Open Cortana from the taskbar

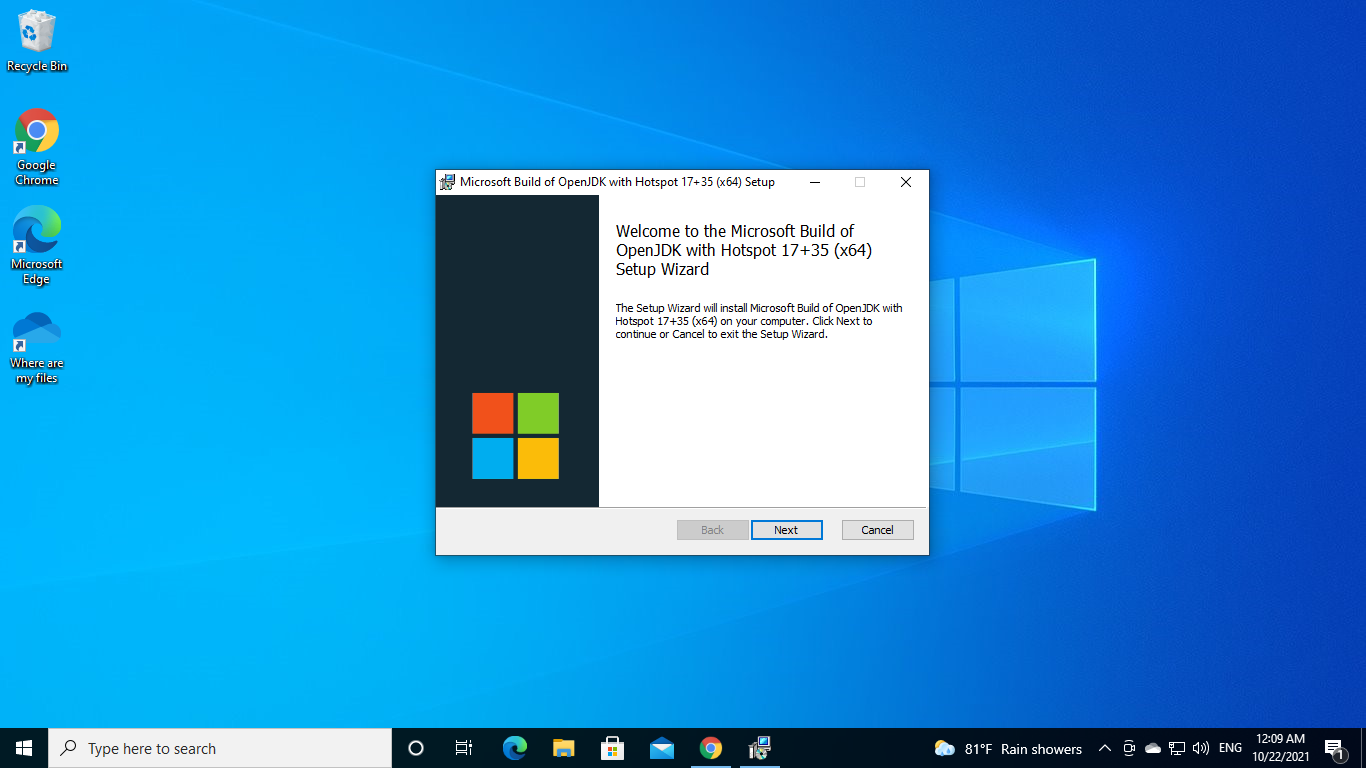coord(416,748)
